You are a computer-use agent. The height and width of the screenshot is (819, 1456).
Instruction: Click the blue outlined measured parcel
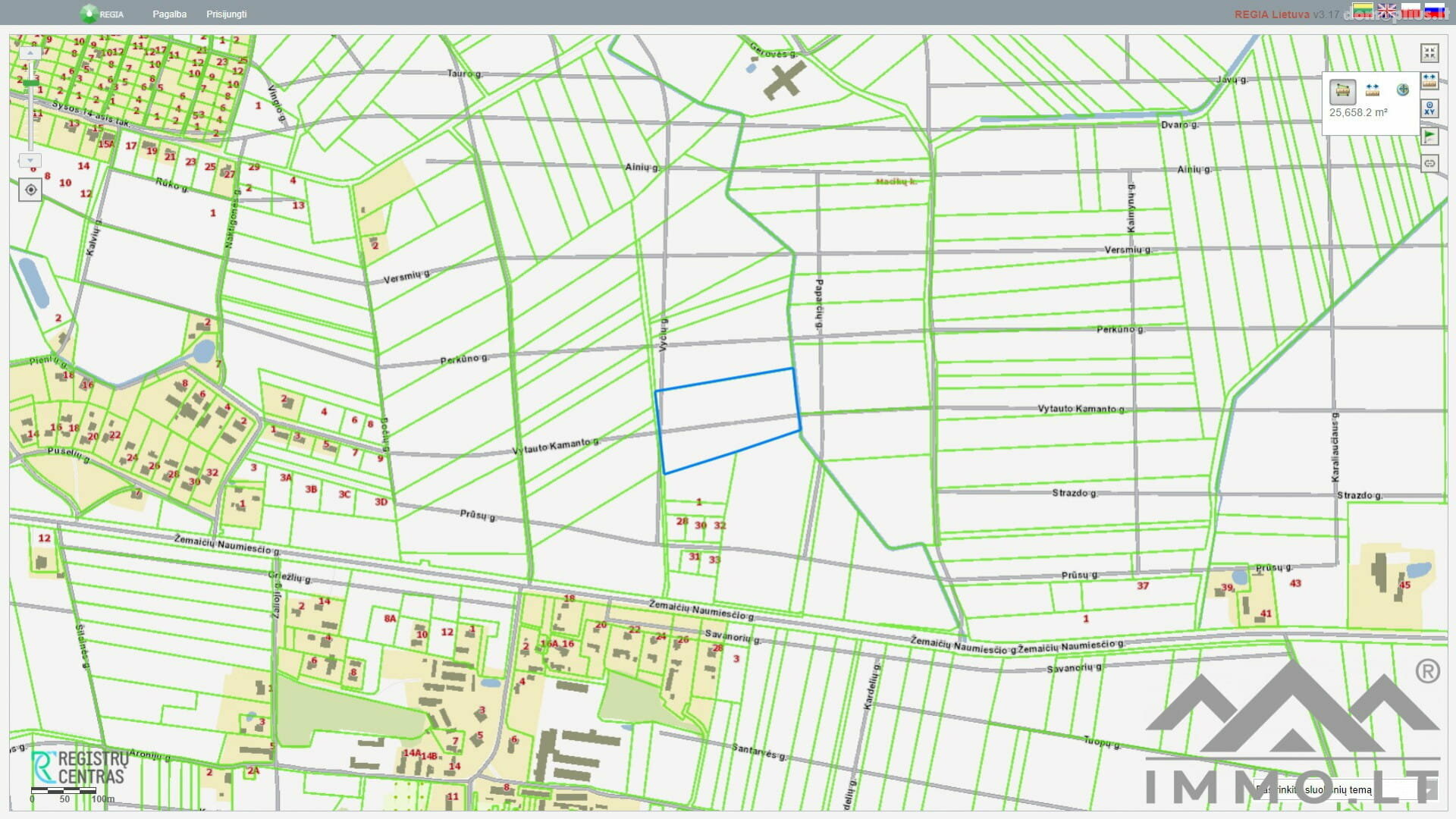click(728, 420)
